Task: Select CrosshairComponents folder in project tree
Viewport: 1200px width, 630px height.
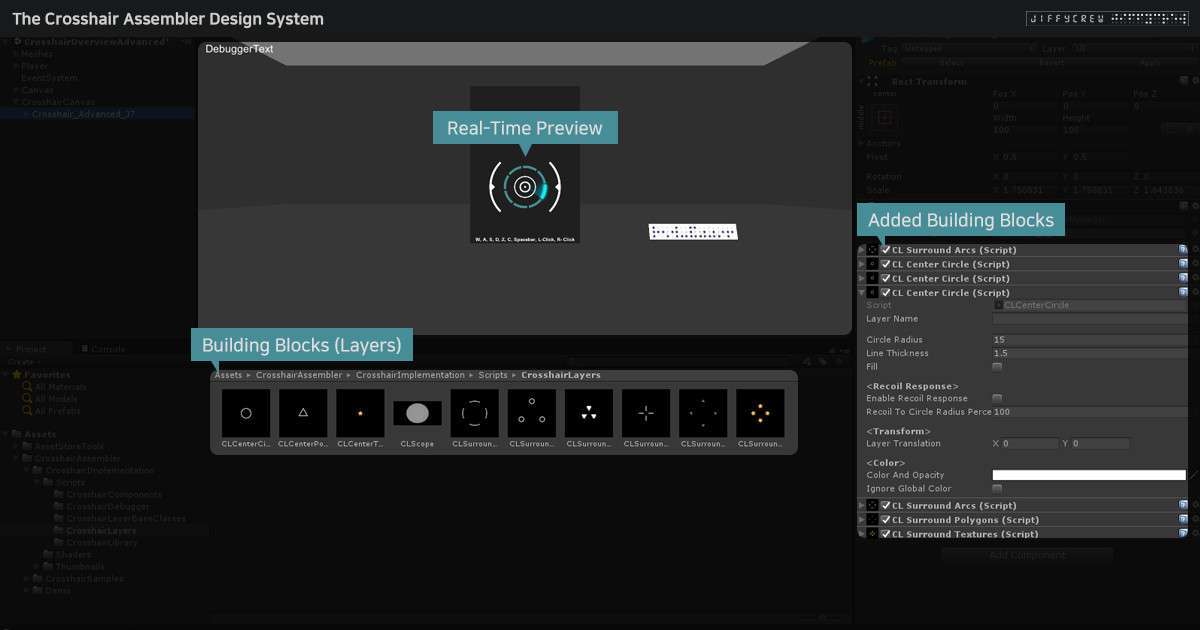Action: (114, 495)
